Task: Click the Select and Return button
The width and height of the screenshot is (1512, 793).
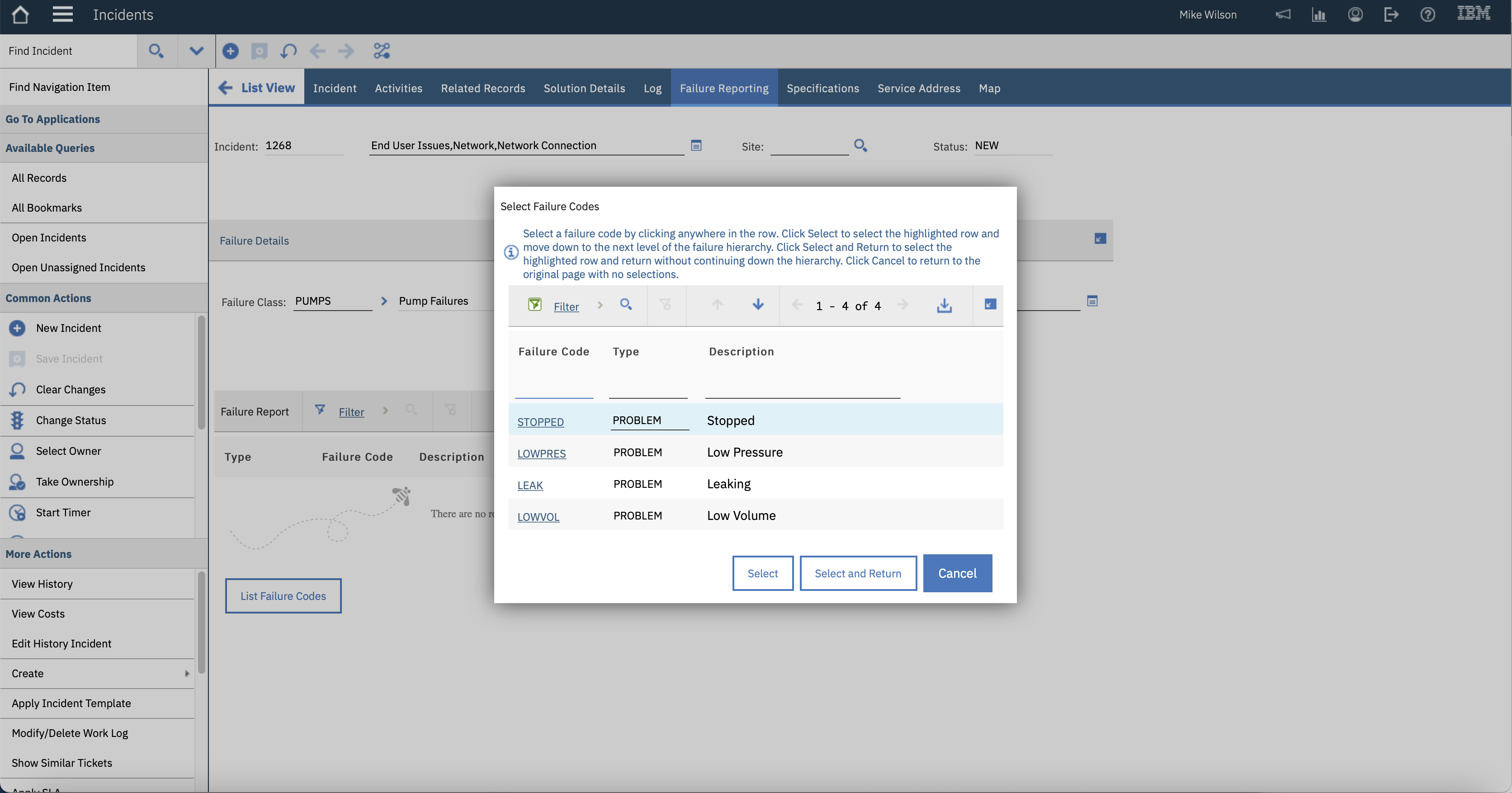Action: tap(858, 573)
